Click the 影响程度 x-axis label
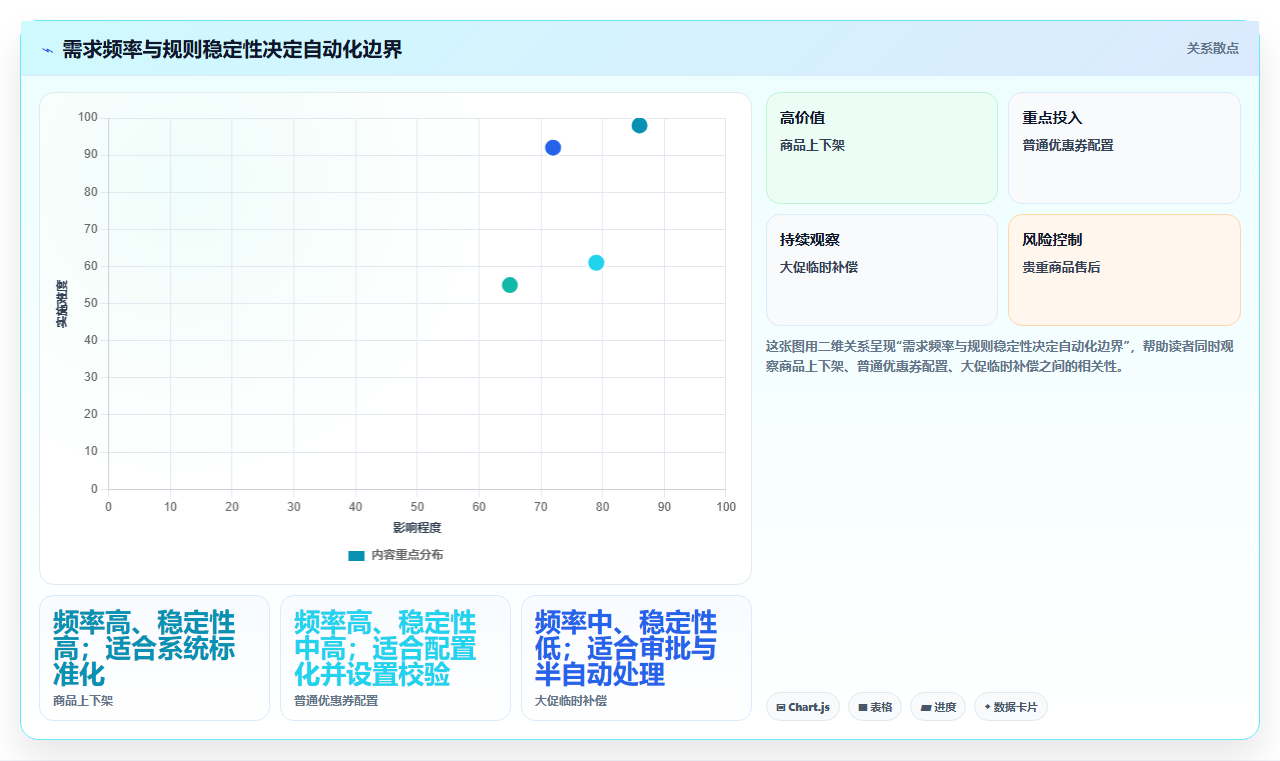This screenshot has width=1280, height=761. click(417, 527)
